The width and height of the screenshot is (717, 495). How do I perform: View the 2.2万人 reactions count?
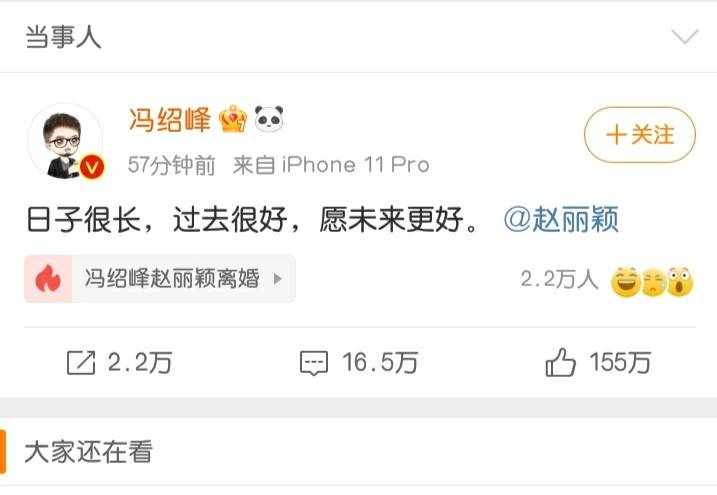tap(560, 279)
